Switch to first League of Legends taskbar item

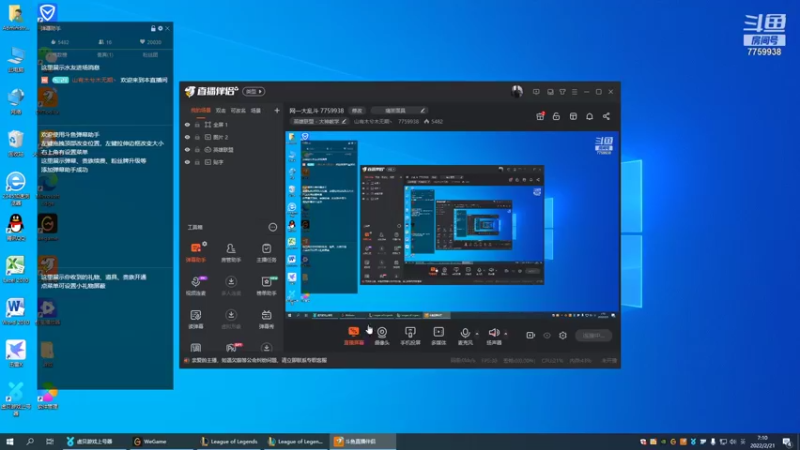pyautogui.click(x=230, y=442)
